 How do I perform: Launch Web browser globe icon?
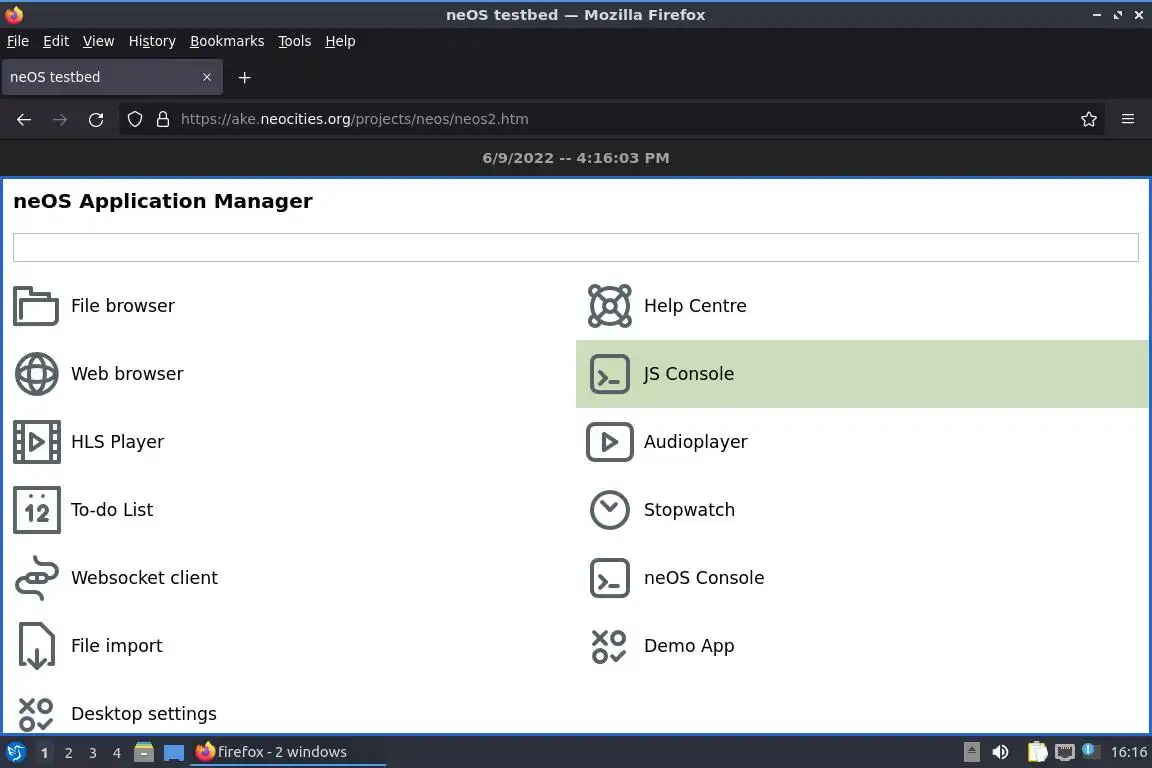point(36,374)
